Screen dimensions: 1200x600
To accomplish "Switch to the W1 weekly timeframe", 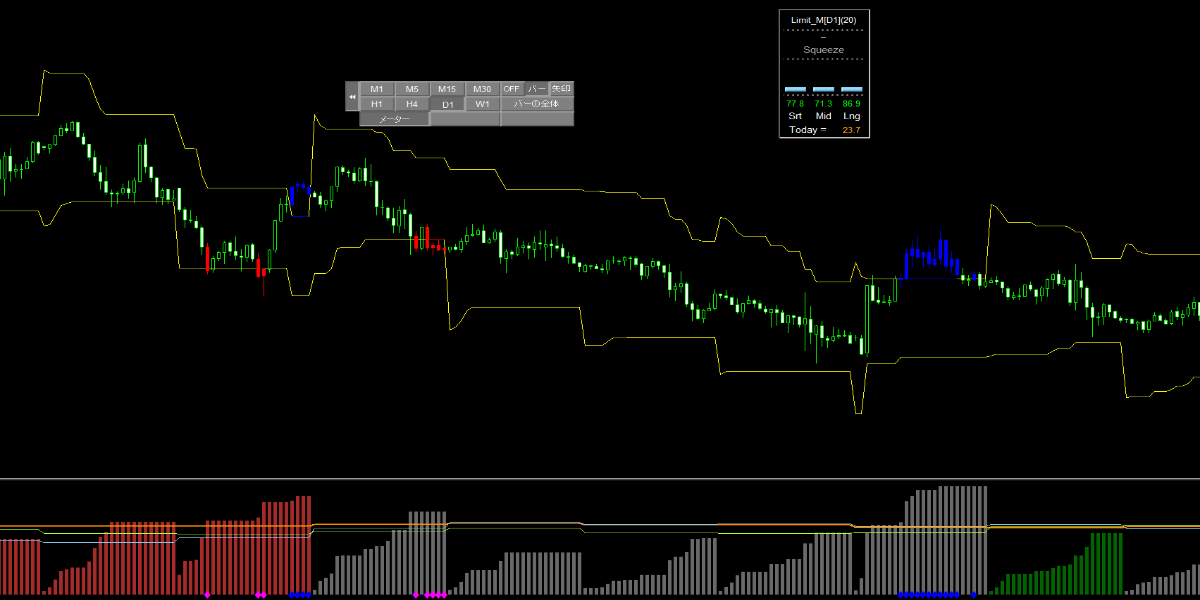I will pos(482,104).
